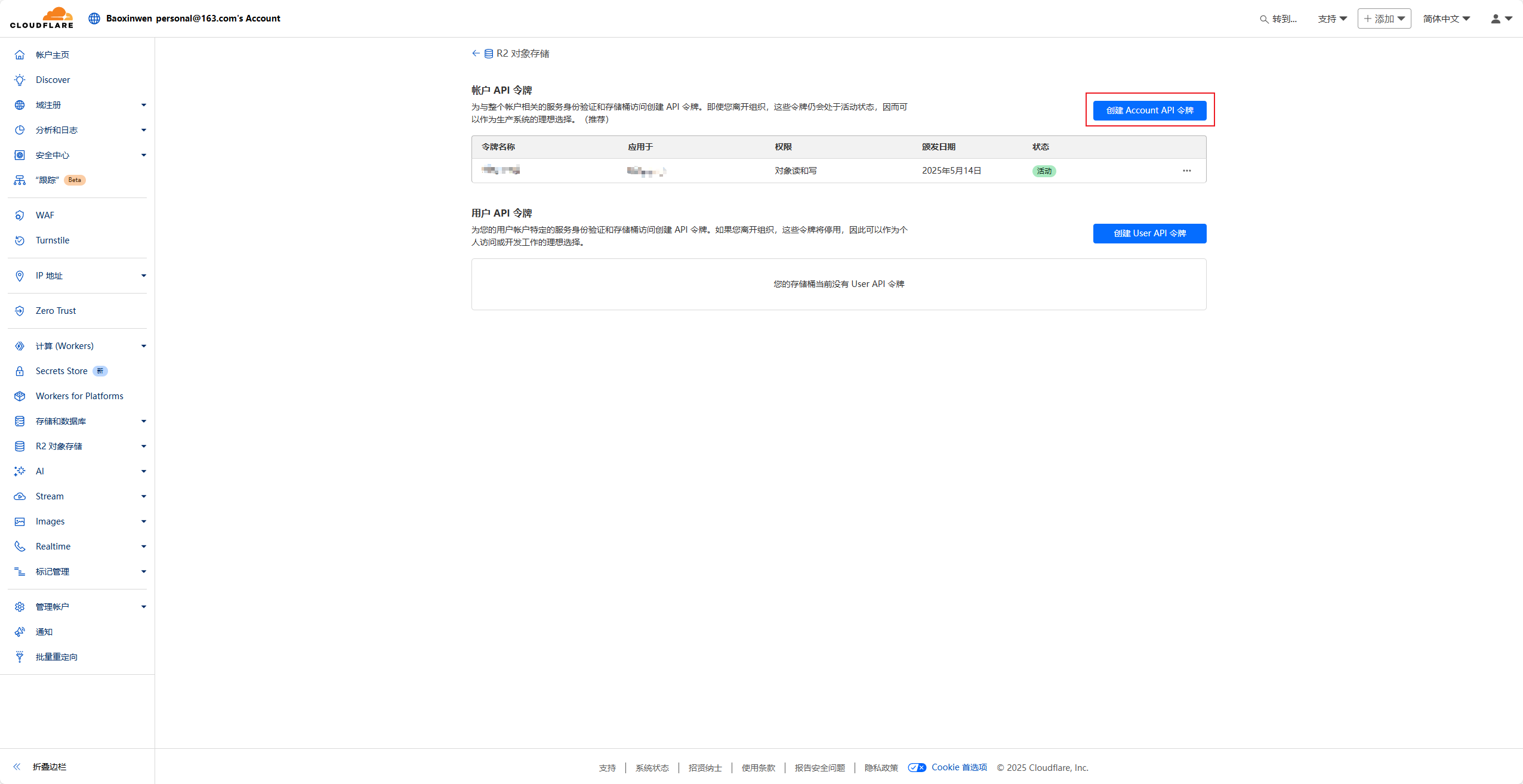
Task: Expand the 存储和数据库 sidebar section
Action: click(x=144, y=421)
